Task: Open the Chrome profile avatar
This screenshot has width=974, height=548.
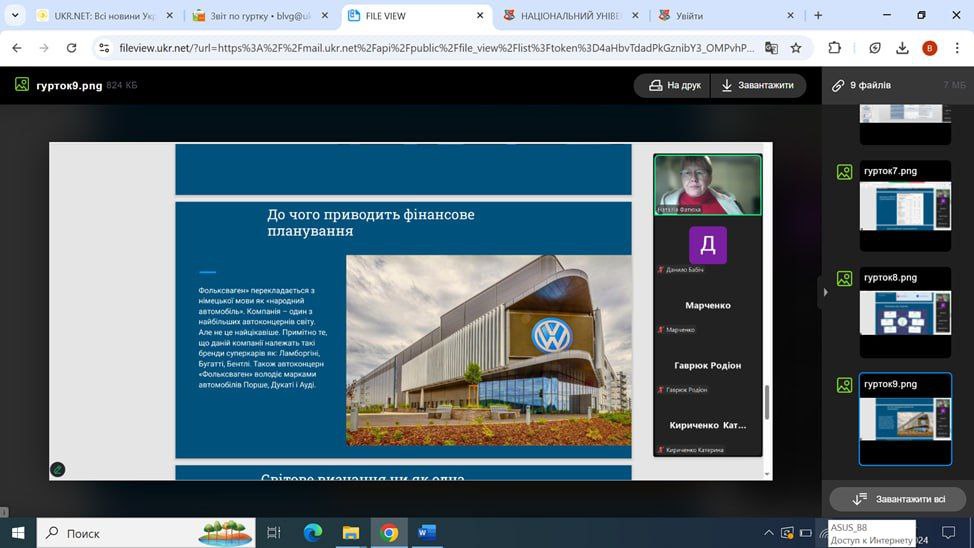Action: tap(930, 48)
